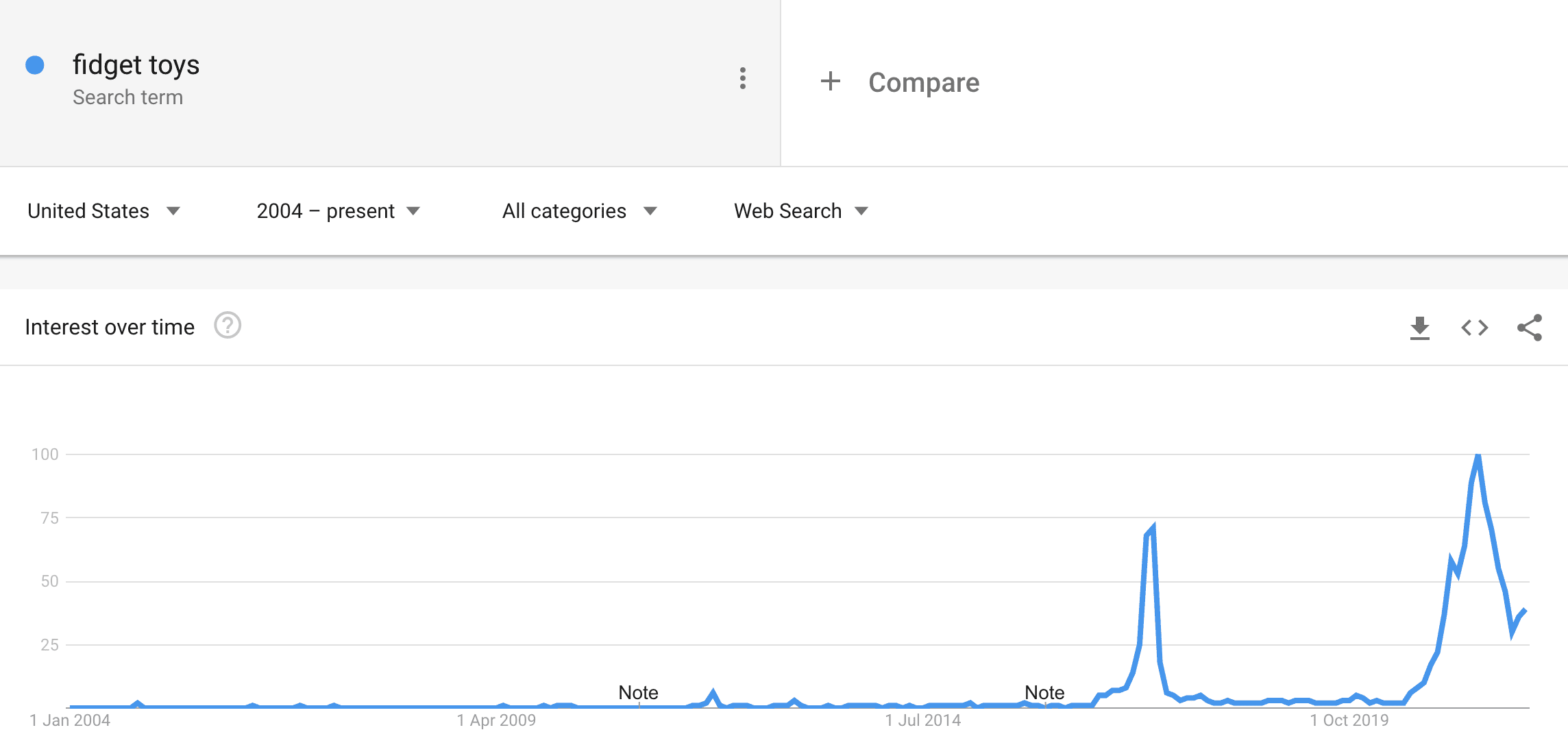The image size is (1568, 743).
Task: Click the Search term label under fidget toys
Action: (x=127, y=97)
